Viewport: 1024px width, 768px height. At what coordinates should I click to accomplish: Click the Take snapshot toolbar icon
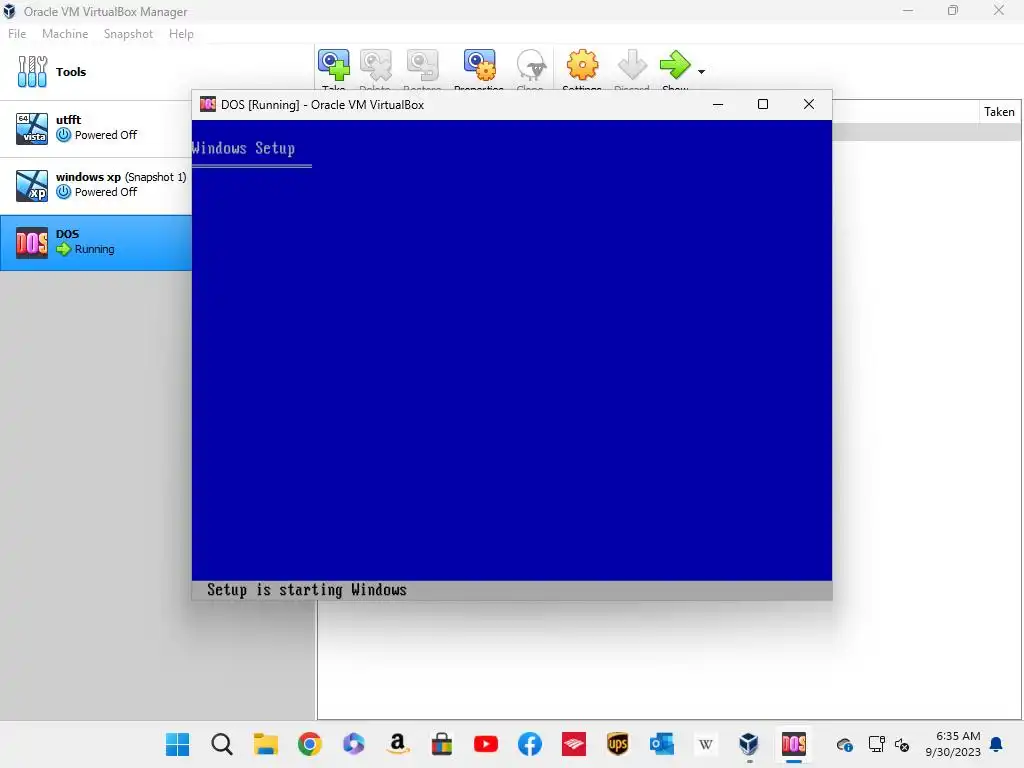point(334,65)
